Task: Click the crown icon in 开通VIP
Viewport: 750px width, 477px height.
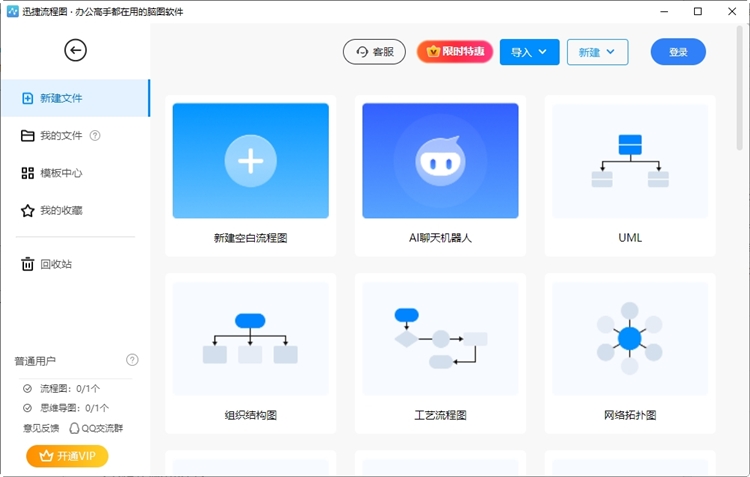Action: point(46,456)
